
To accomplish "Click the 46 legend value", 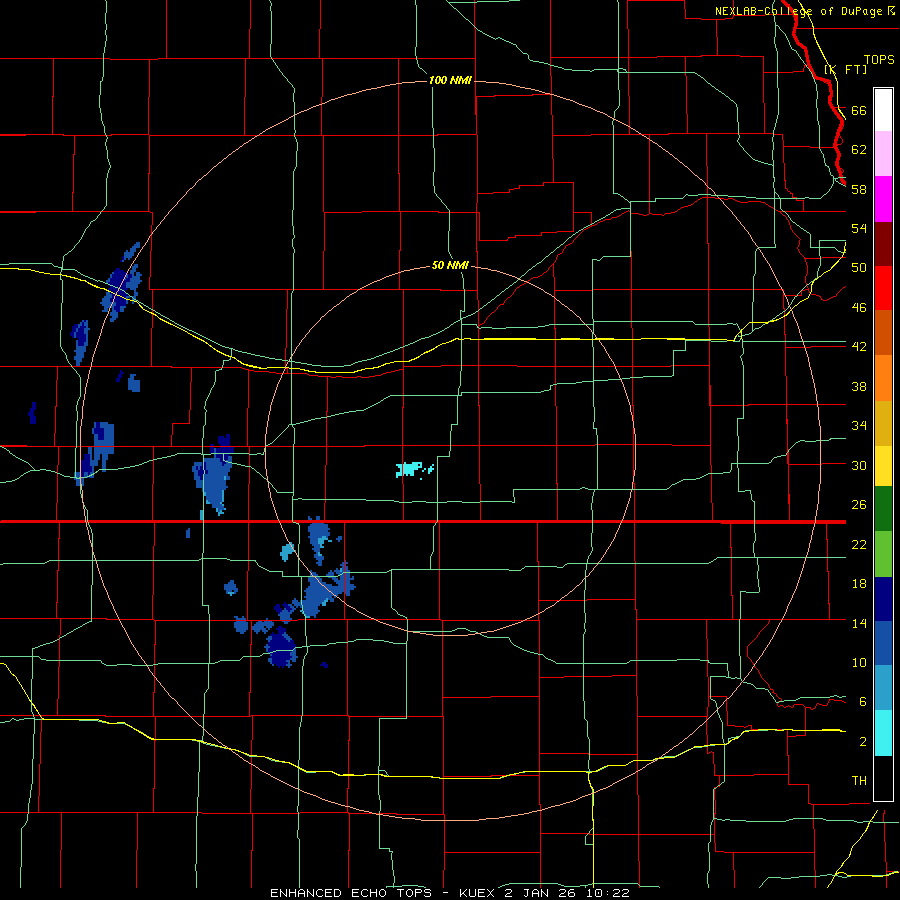I will (859, 308).
